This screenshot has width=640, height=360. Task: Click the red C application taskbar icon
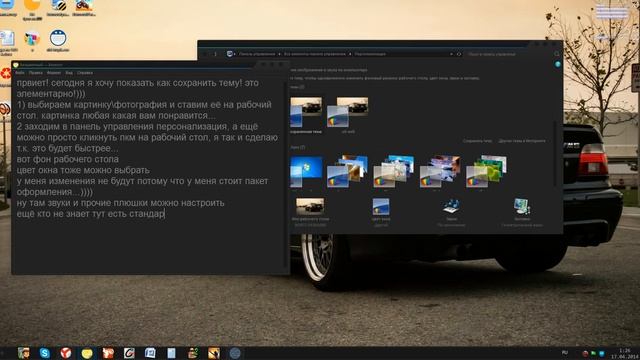click(x=129, y=353)
